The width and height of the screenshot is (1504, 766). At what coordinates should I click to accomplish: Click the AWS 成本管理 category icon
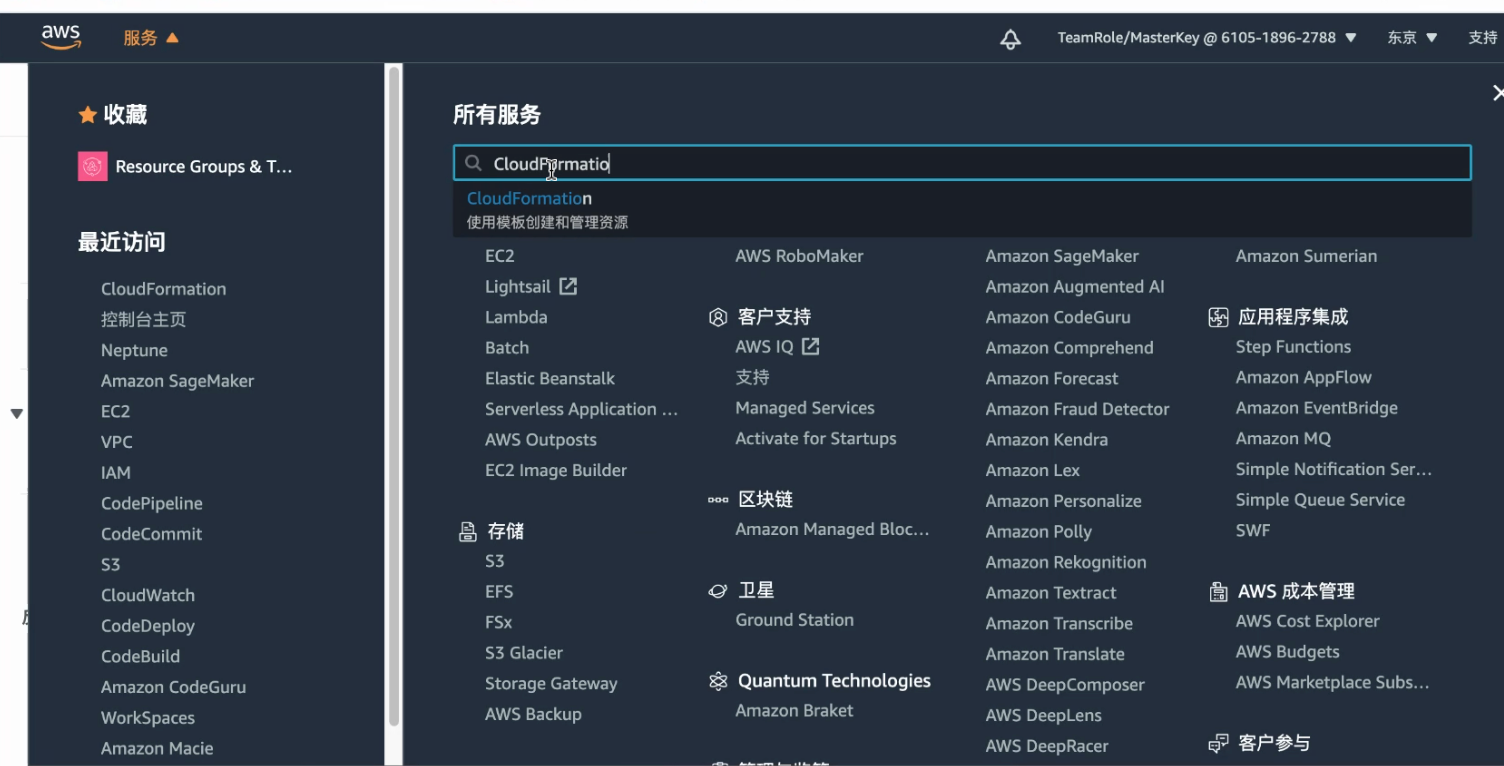coord(1218,592)
